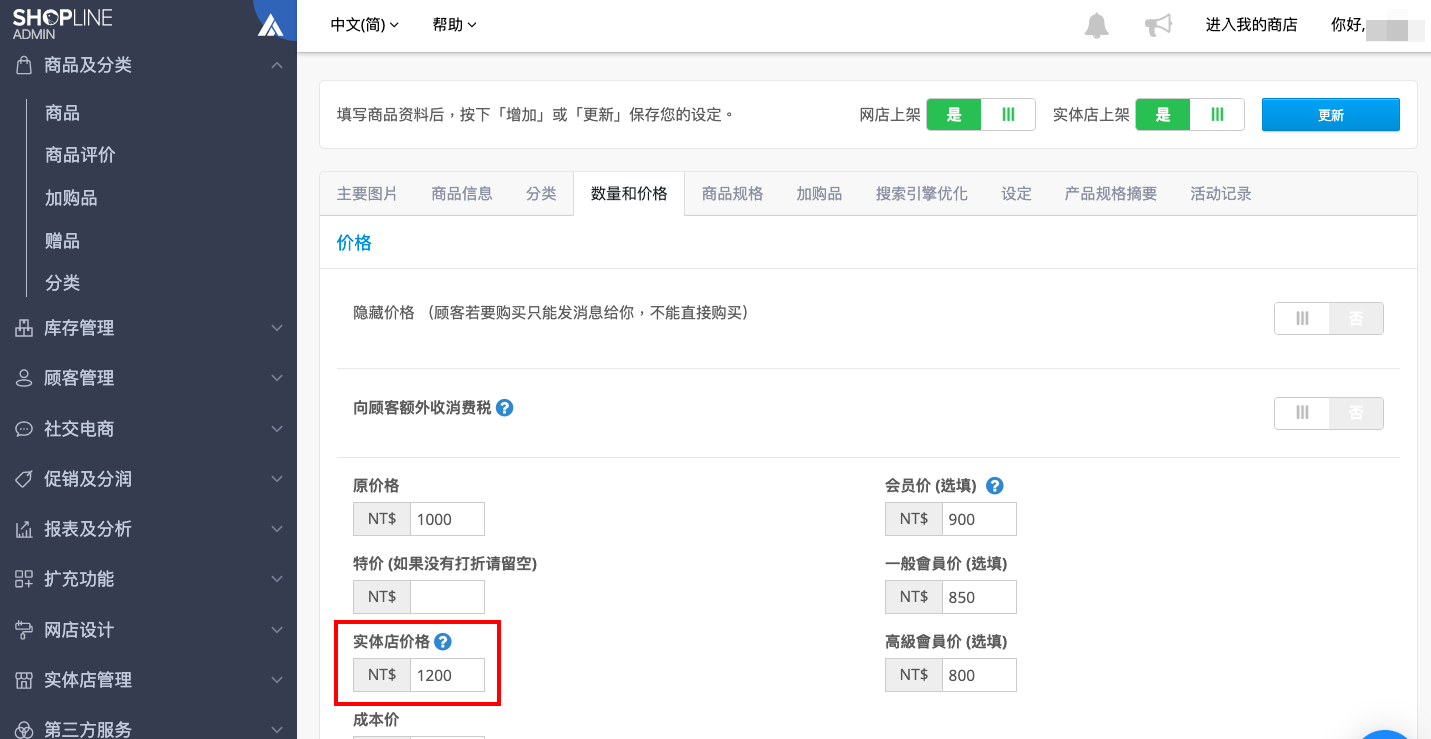Image resolution: width=1431 pixels, height=739 pixels.
Task: Click the 进入我的商店 link
Action: 1251,25
